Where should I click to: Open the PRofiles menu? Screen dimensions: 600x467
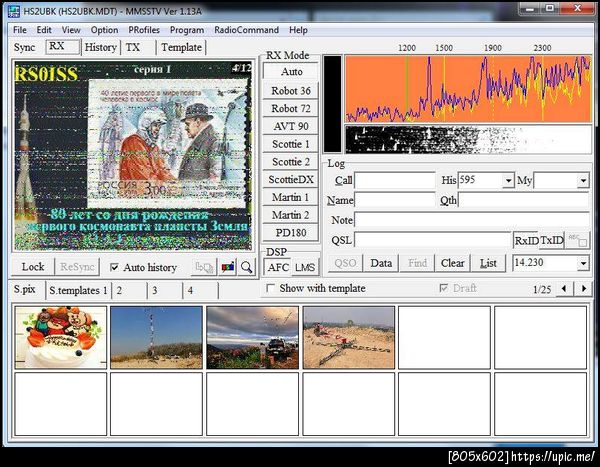point(144,30)
